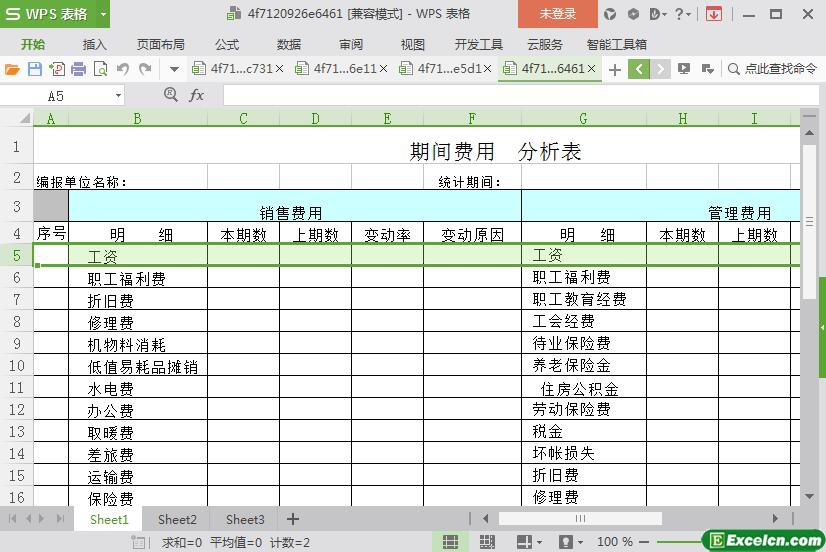
Task: Open the 插入 ribbon tab
Action: 95,45
